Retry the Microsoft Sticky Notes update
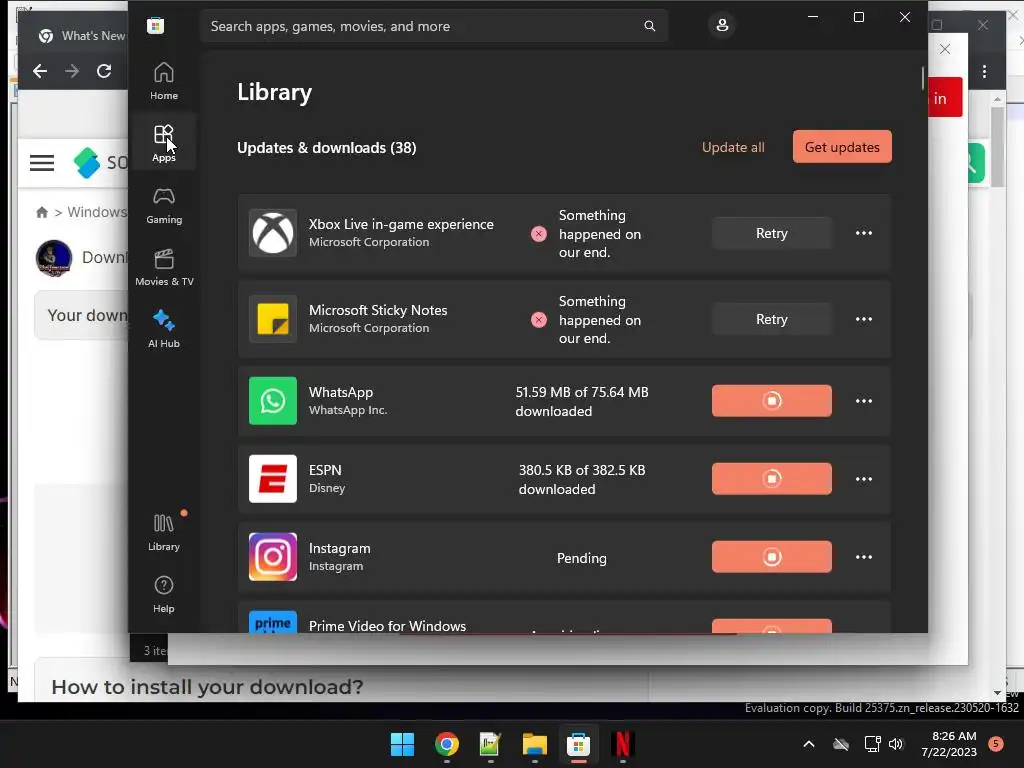 771,319
